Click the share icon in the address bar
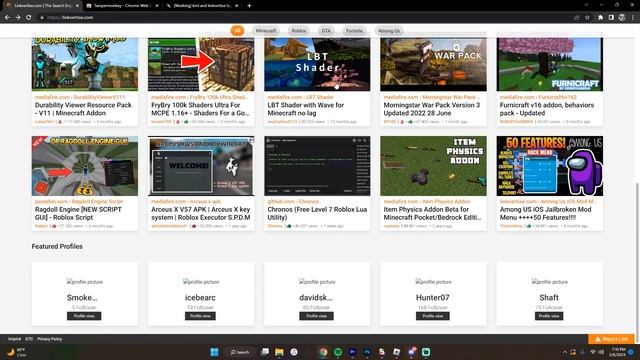The image size is (640, 360). click(577, 18)
